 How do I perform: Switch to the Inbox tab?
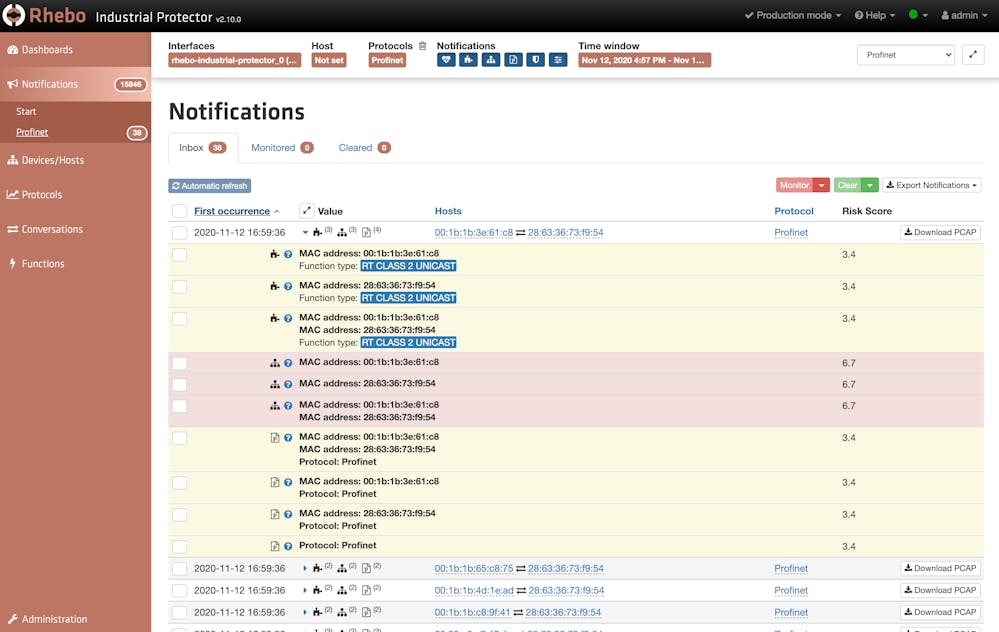pos(203,148)
